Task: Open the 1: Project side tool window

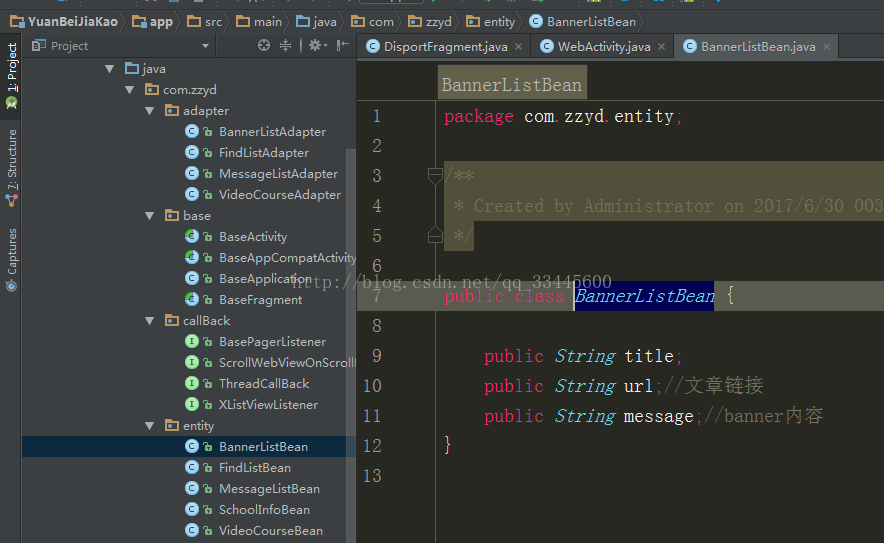Action: pyautogui.click(x=11, y=76)
